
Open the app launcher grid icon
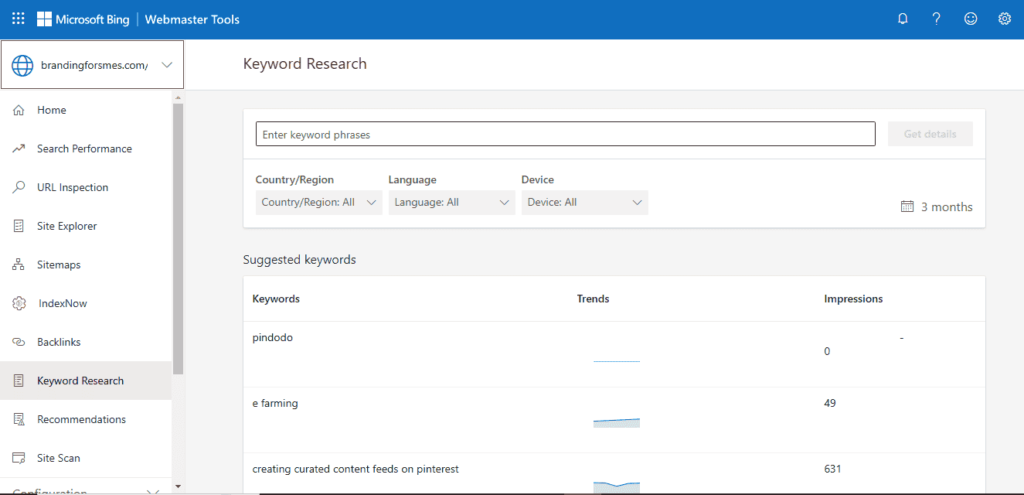[x=18, y=19]
